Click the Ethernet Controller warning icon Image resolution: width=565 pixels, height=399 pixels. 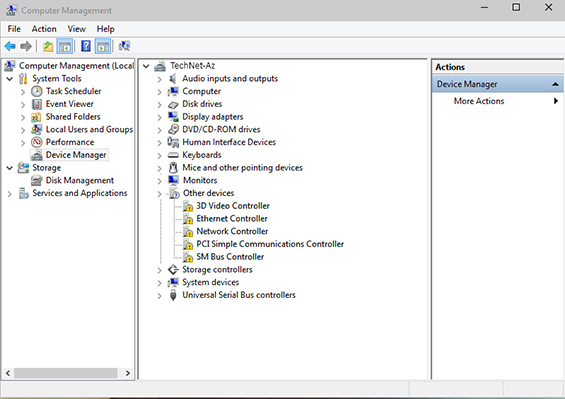click(188, 219)
